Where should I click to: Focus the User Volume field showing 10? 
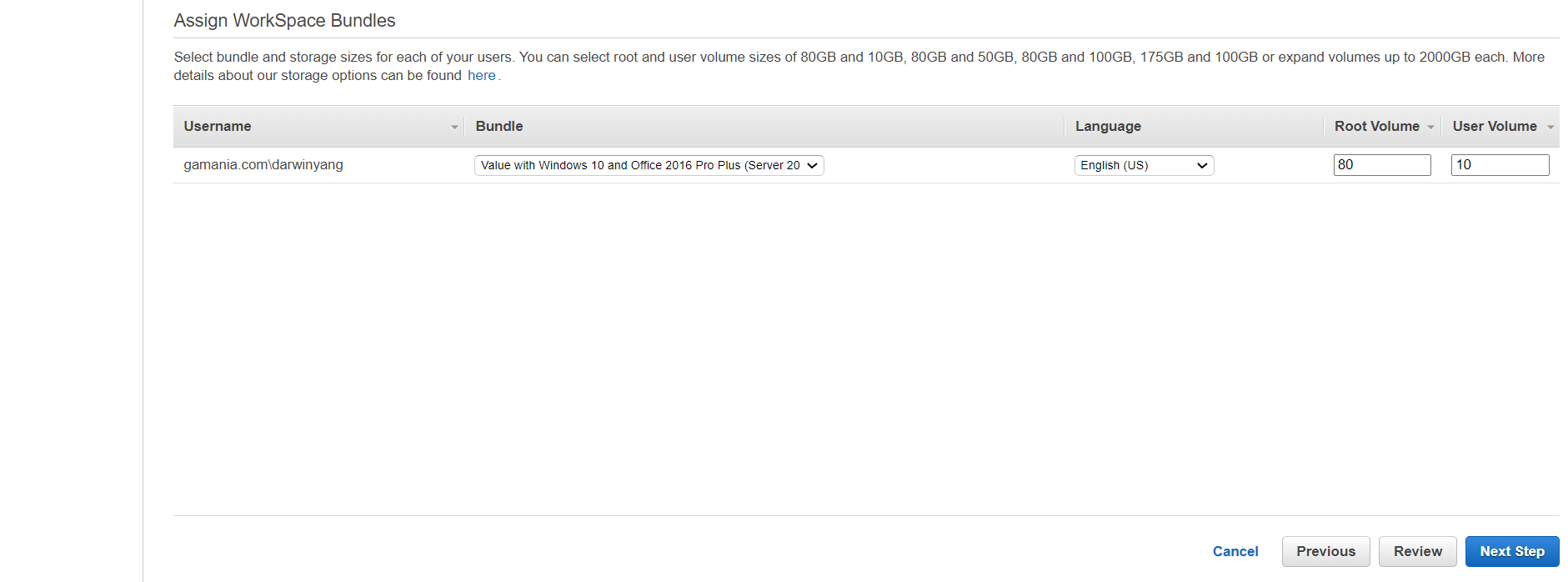pos(1500,165)
